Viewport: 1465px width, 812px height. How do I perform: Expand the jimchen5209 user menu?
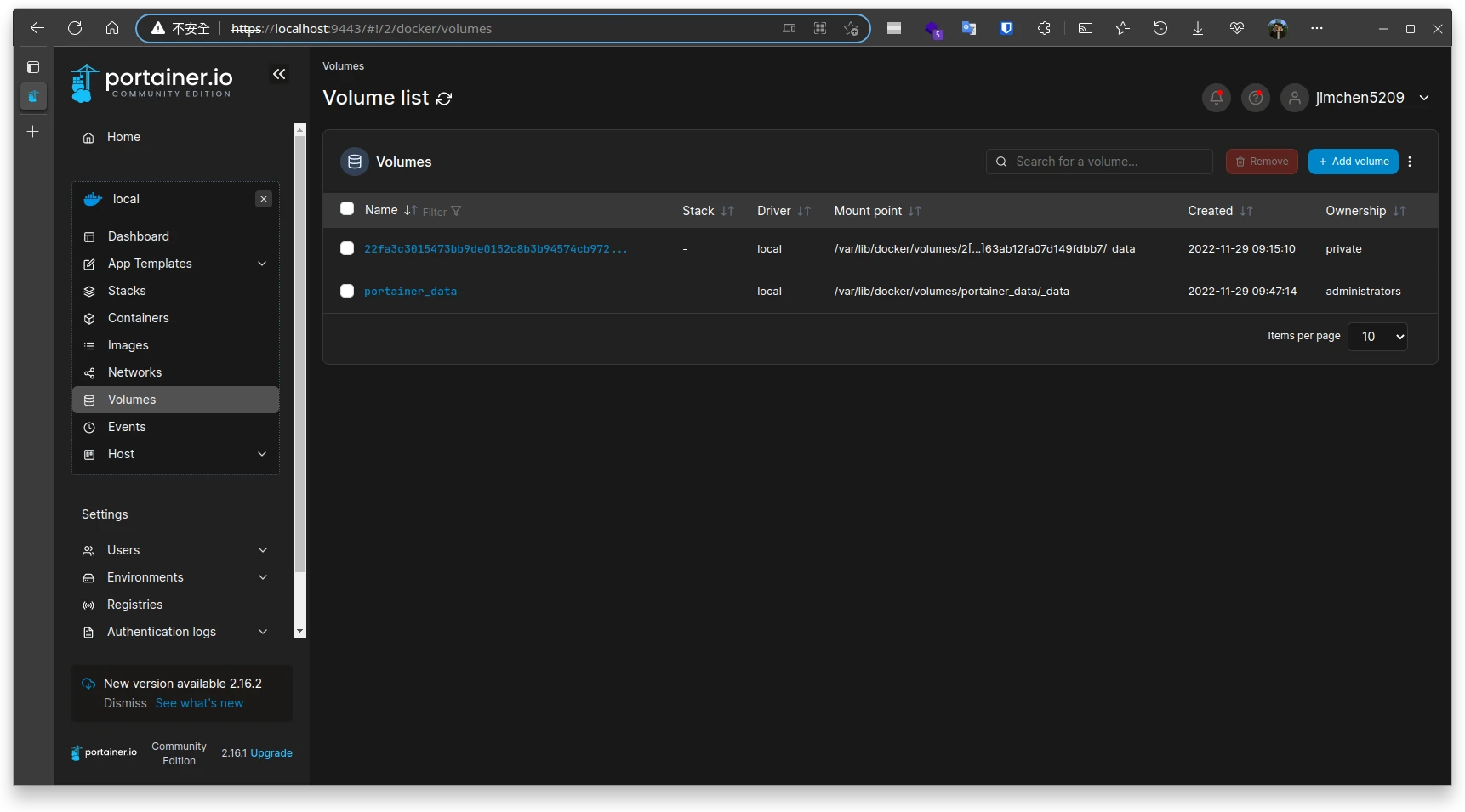pyautogui.click(x=1423, y=98)
